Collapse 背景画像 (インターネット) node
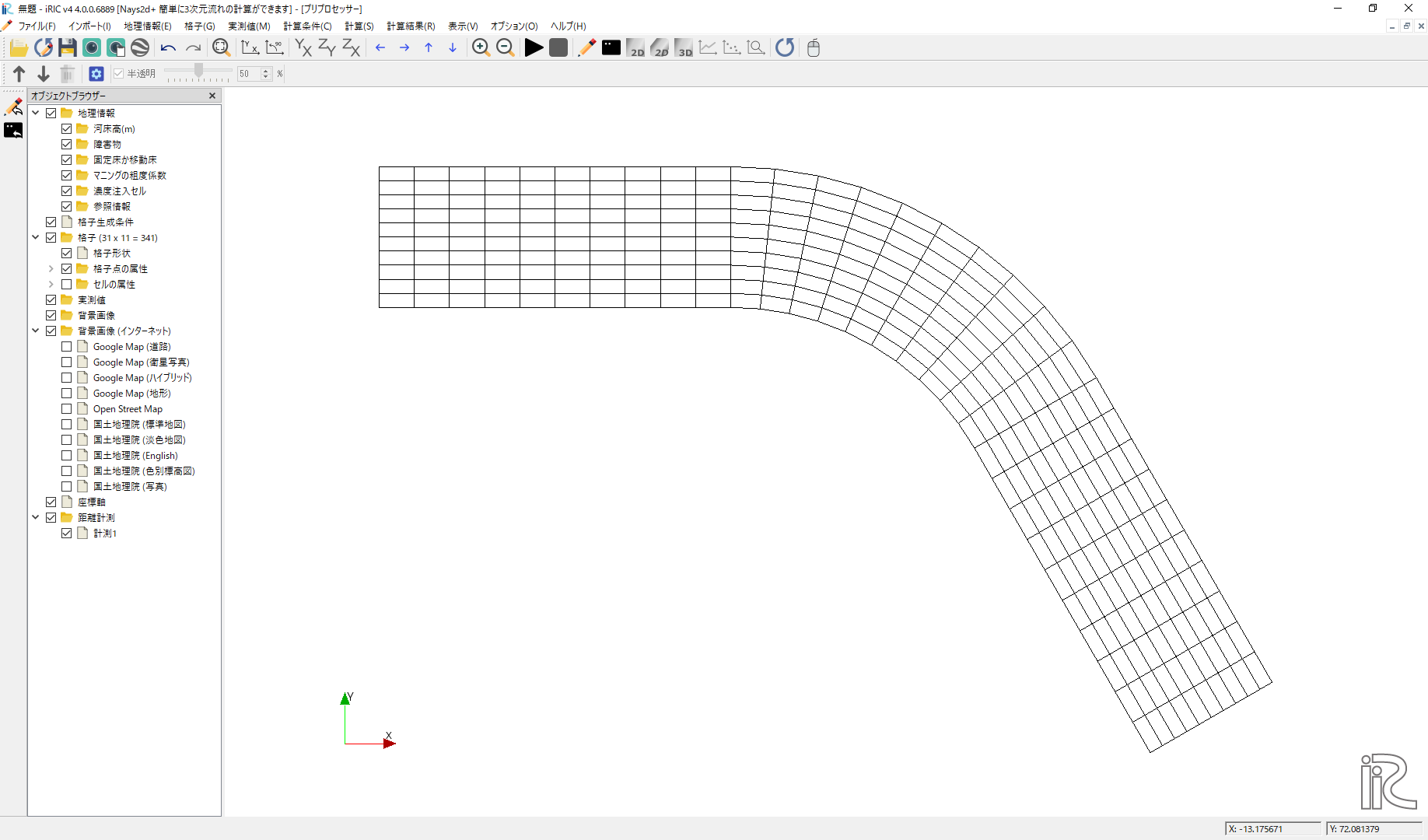The height and width of the screenshot is (840, 1428). [x=36, y=331]
